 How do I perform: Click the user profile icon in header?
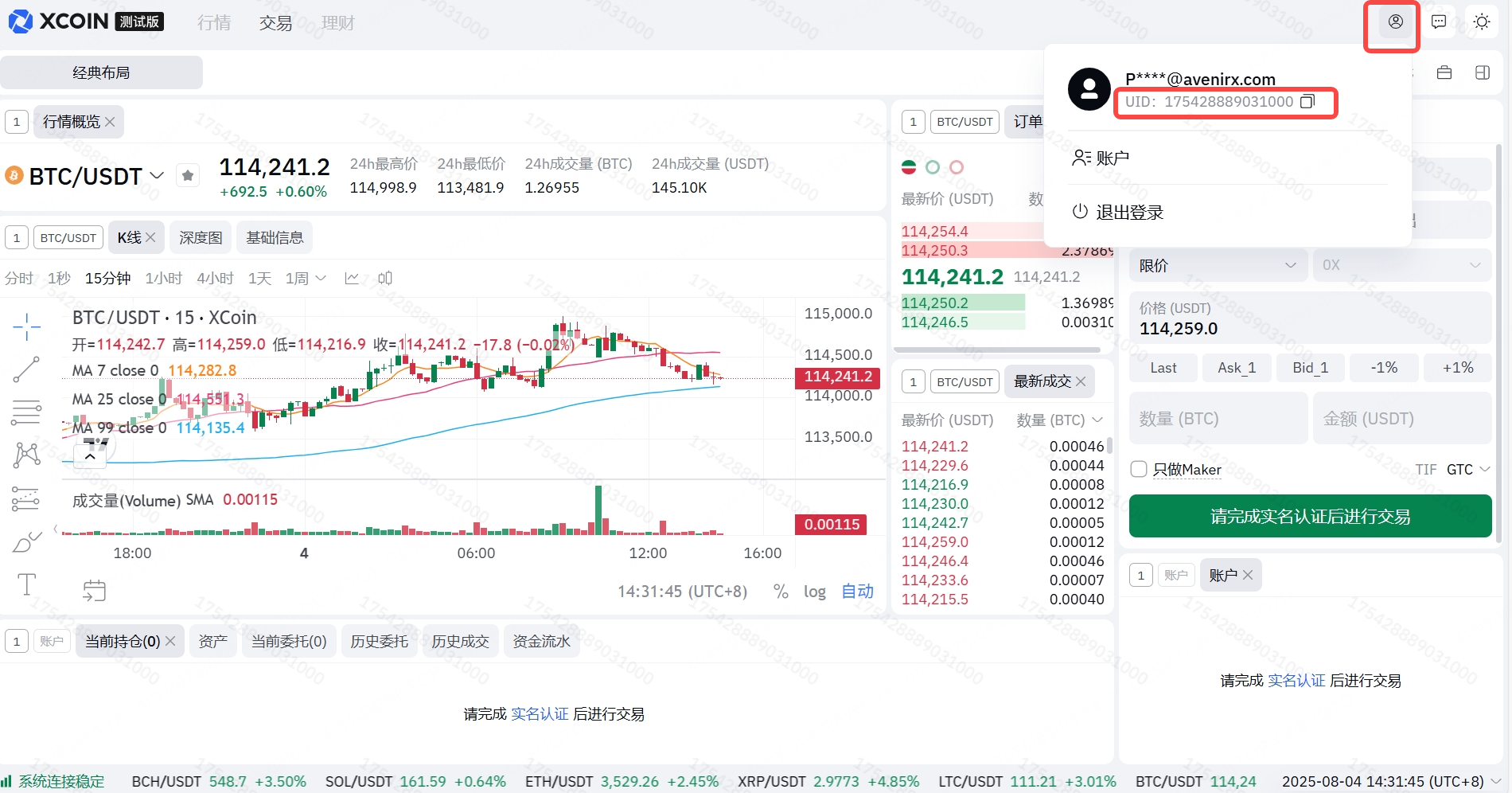(x=1395, y=22)
